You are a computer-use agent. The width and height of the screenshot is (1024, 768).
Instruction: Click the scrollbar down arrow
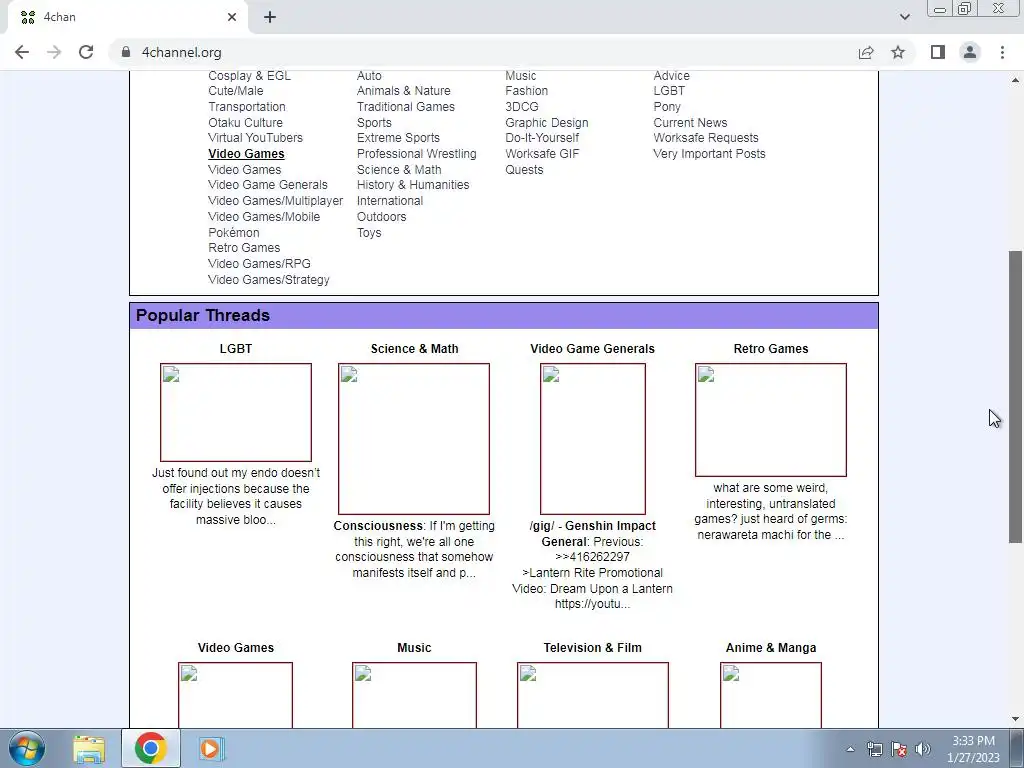pyautogui.click(x=1016, y=719)
